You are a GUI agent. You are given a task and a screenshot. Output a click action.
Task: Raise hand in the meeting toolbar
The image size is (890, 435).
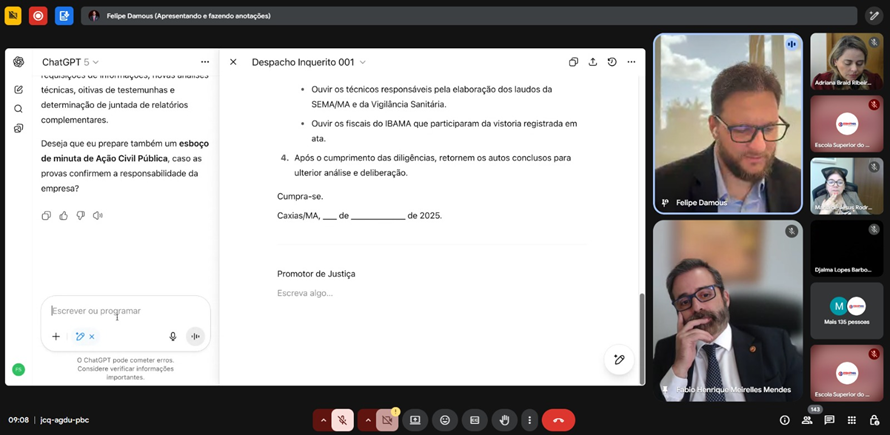point(505,420)
